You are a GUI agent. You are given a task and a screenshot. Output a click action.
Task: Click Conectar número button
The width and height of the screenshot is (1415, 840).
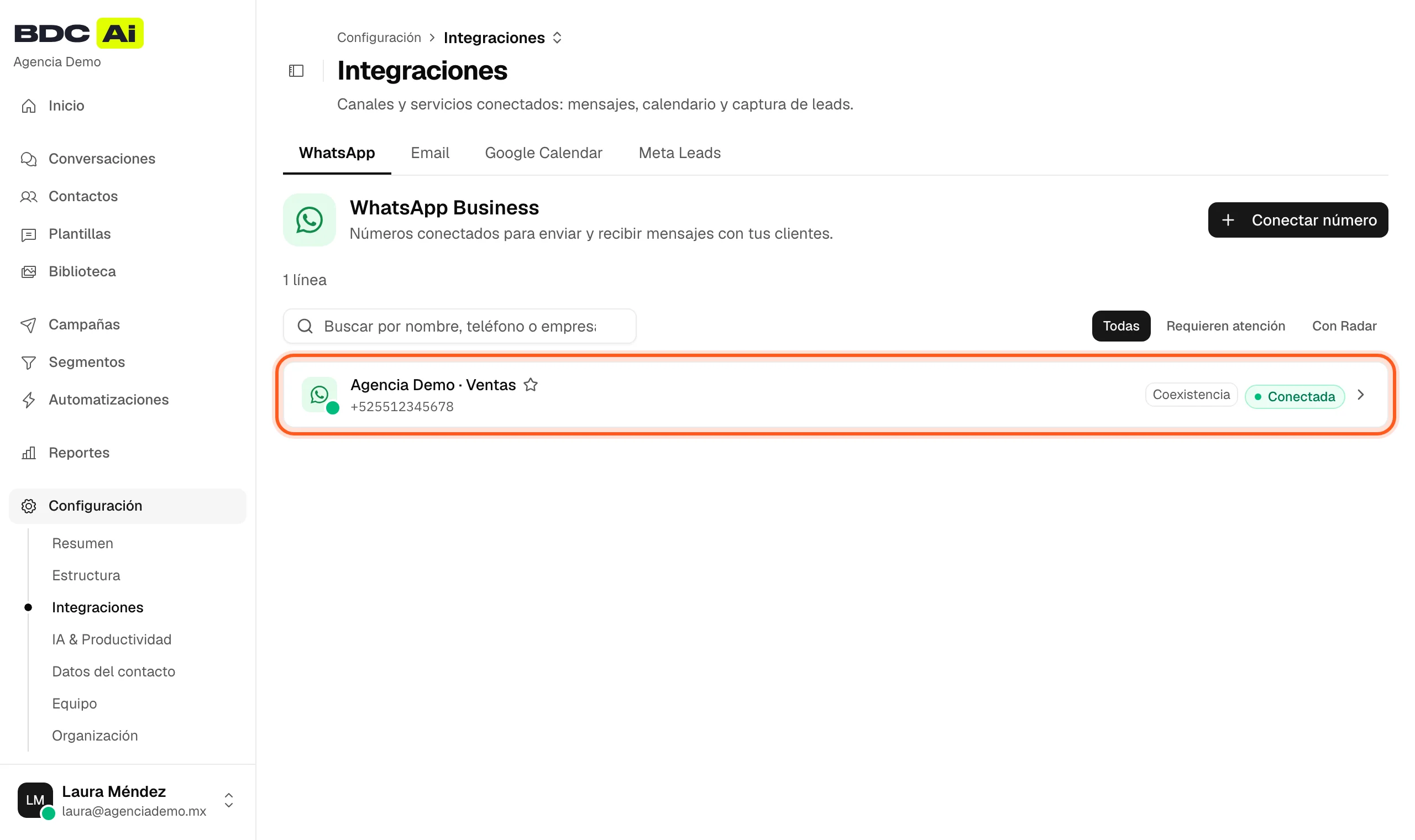coord(1298,220)
